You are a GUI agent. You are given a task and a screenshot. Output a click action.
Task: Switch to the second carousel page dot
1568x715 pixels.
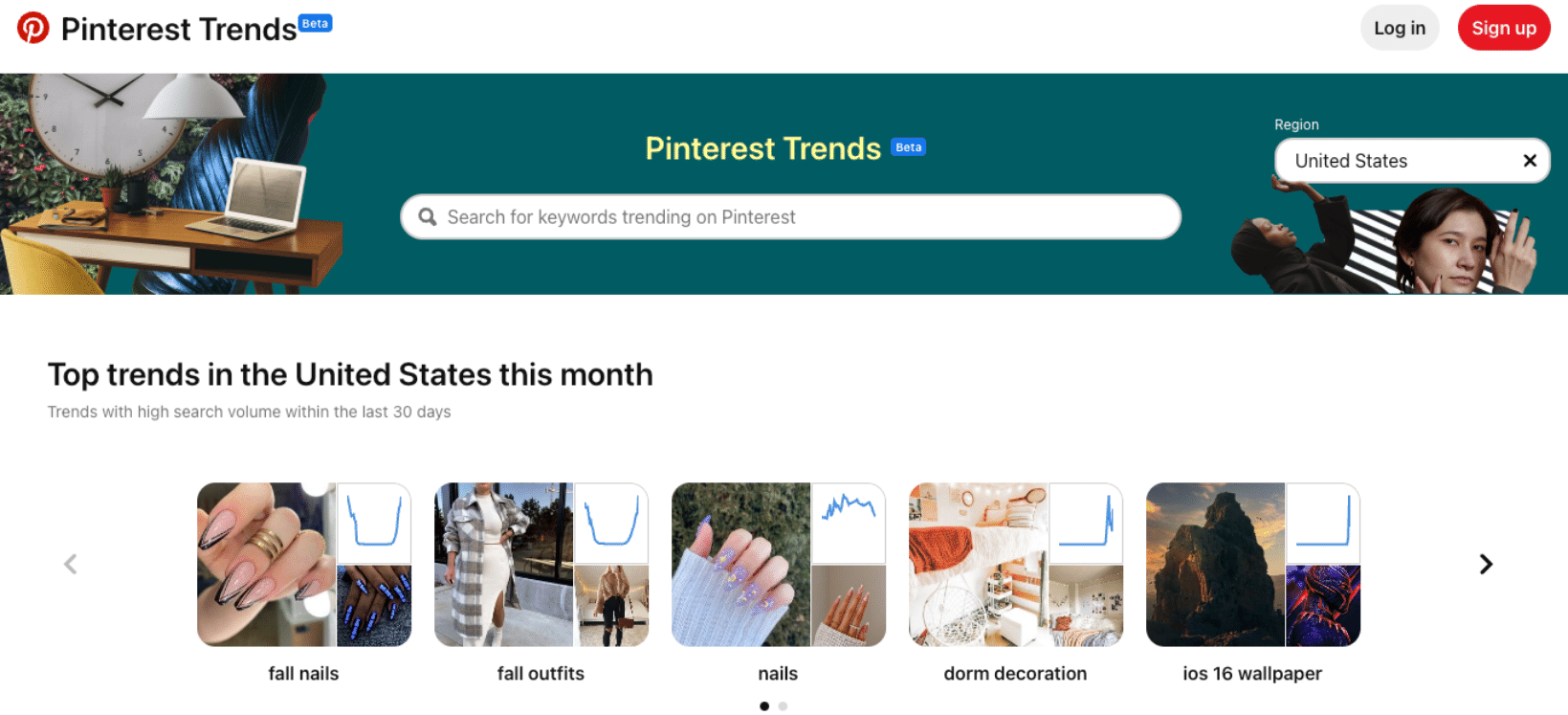coord(783,706)
